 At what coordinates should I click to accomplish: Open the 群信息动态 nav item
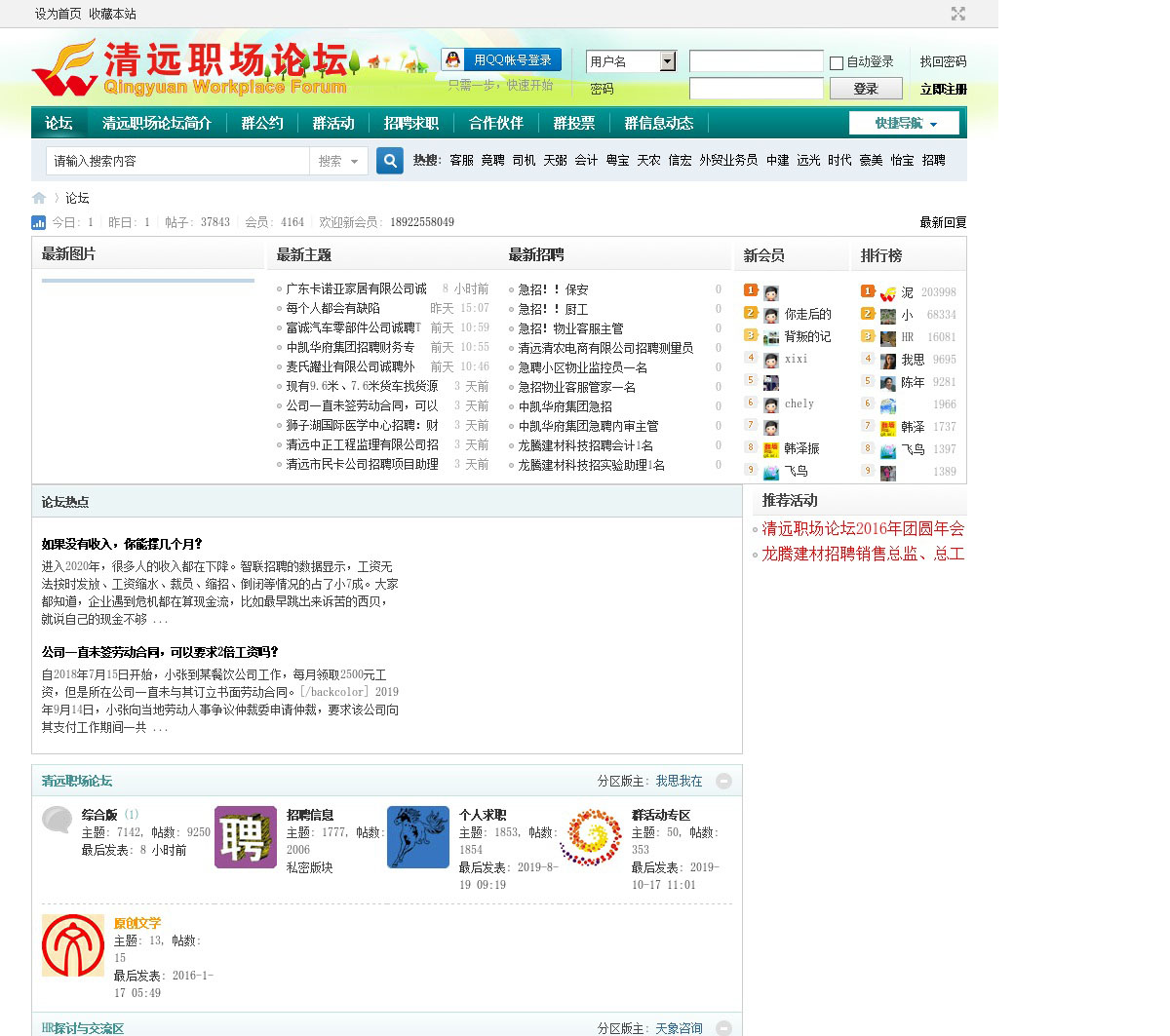coord(659,123)
